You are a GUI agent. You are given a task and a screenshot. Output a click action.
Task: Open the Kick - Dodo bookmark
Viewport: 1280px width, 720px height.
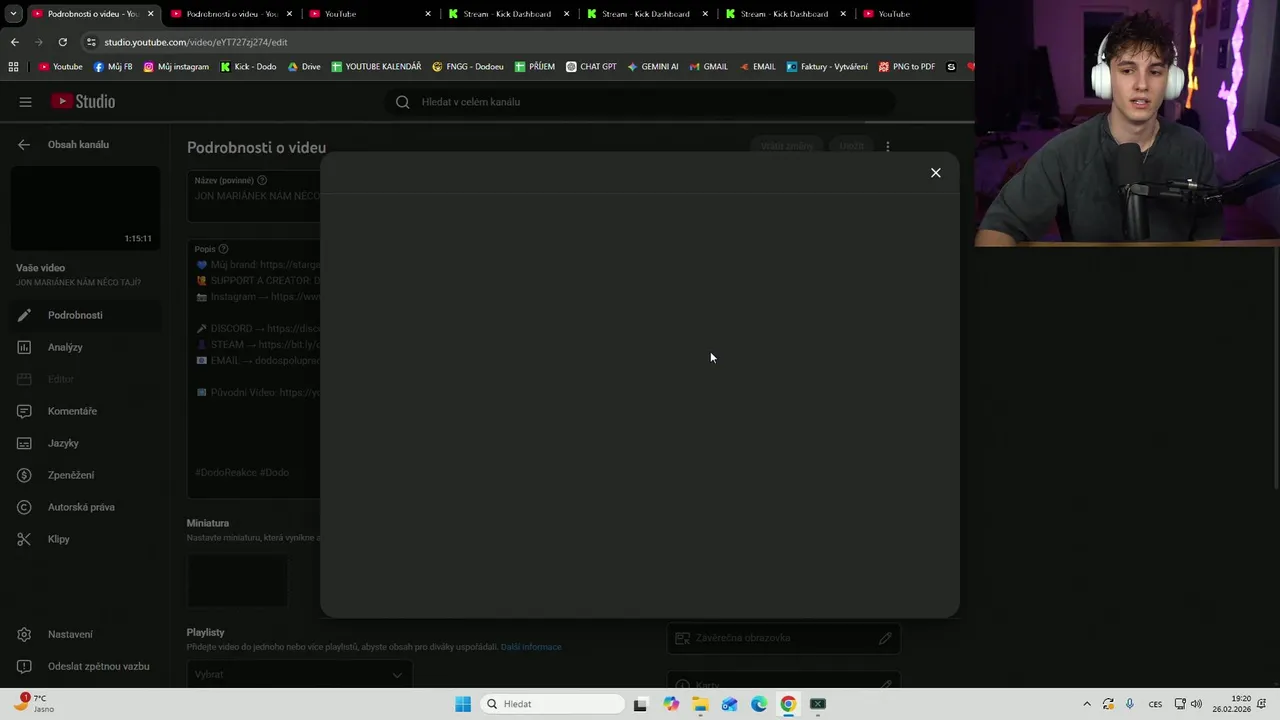(x=248, y=67)
